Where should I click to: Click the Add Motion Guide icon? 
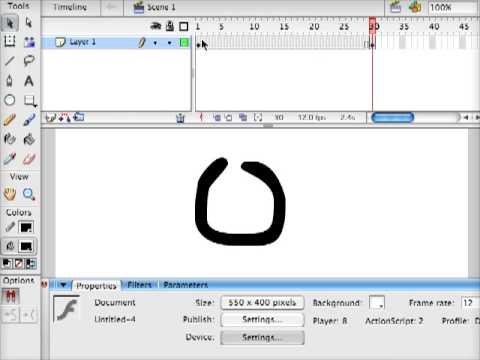(x=65, y=117)
